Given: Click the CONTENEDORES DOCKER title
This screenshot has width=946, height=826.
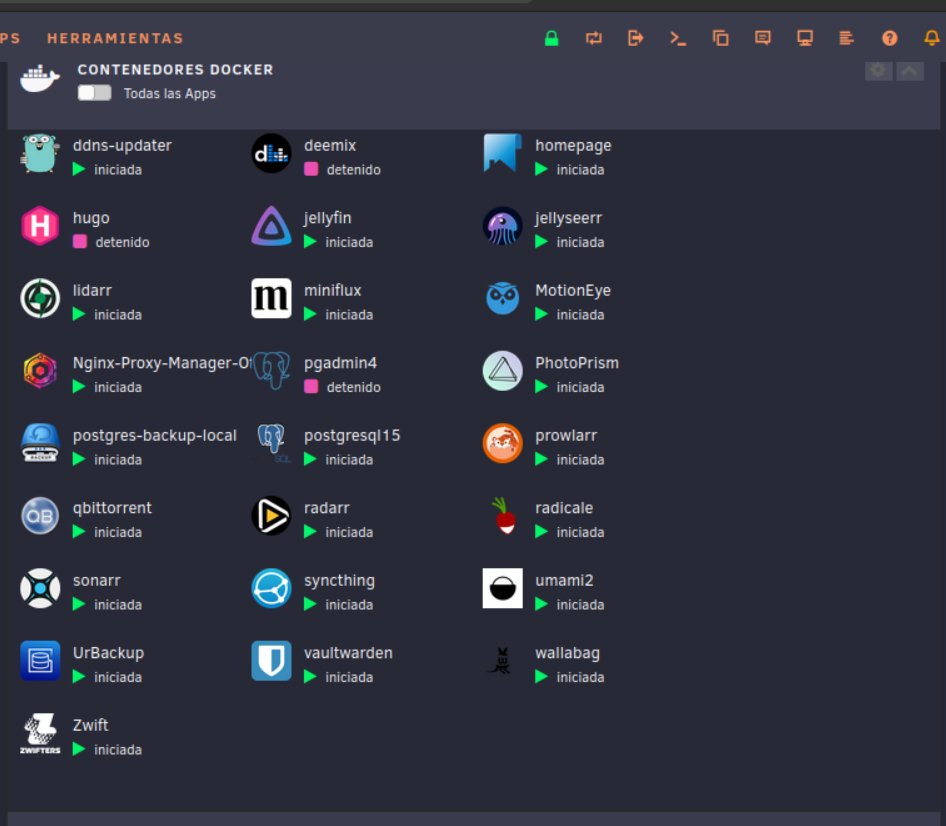Looking at the screenshot, I should point(175,69).
